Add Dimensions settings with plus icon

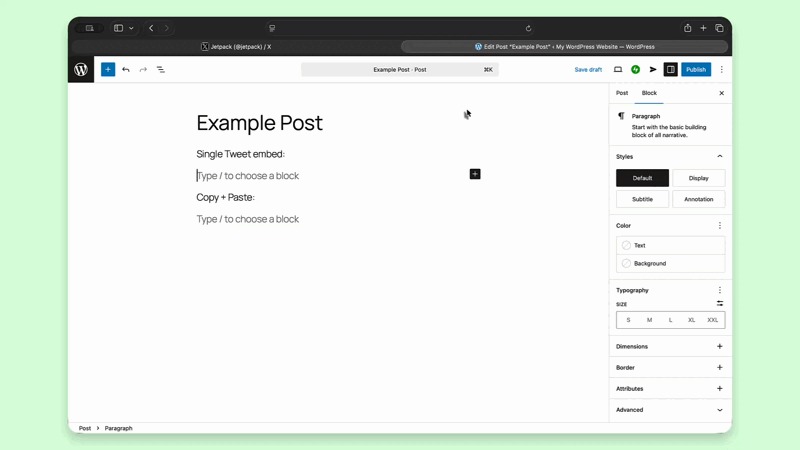720,346
